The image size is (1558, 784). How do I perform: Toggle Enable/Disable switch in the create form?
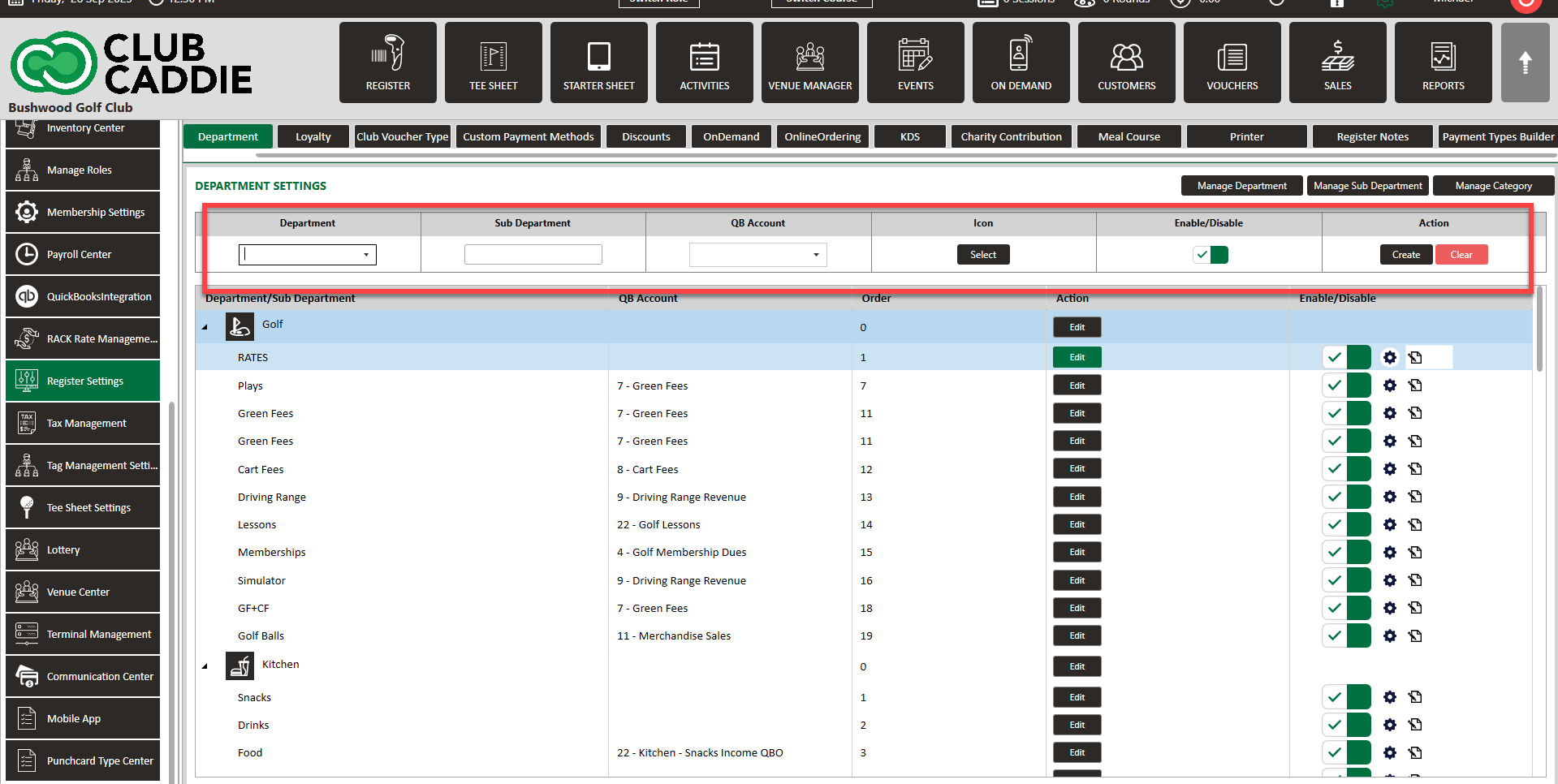tap(1210, 255)
